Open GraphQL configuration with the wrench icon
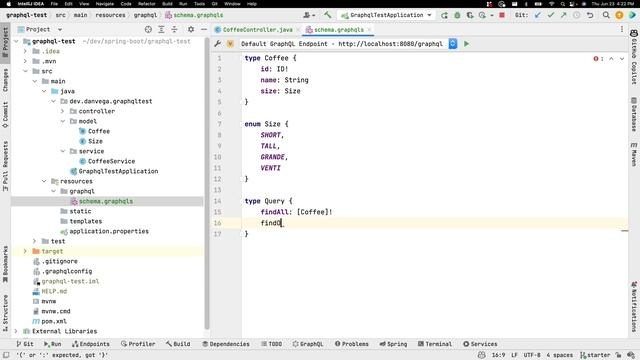 (218, 44)
